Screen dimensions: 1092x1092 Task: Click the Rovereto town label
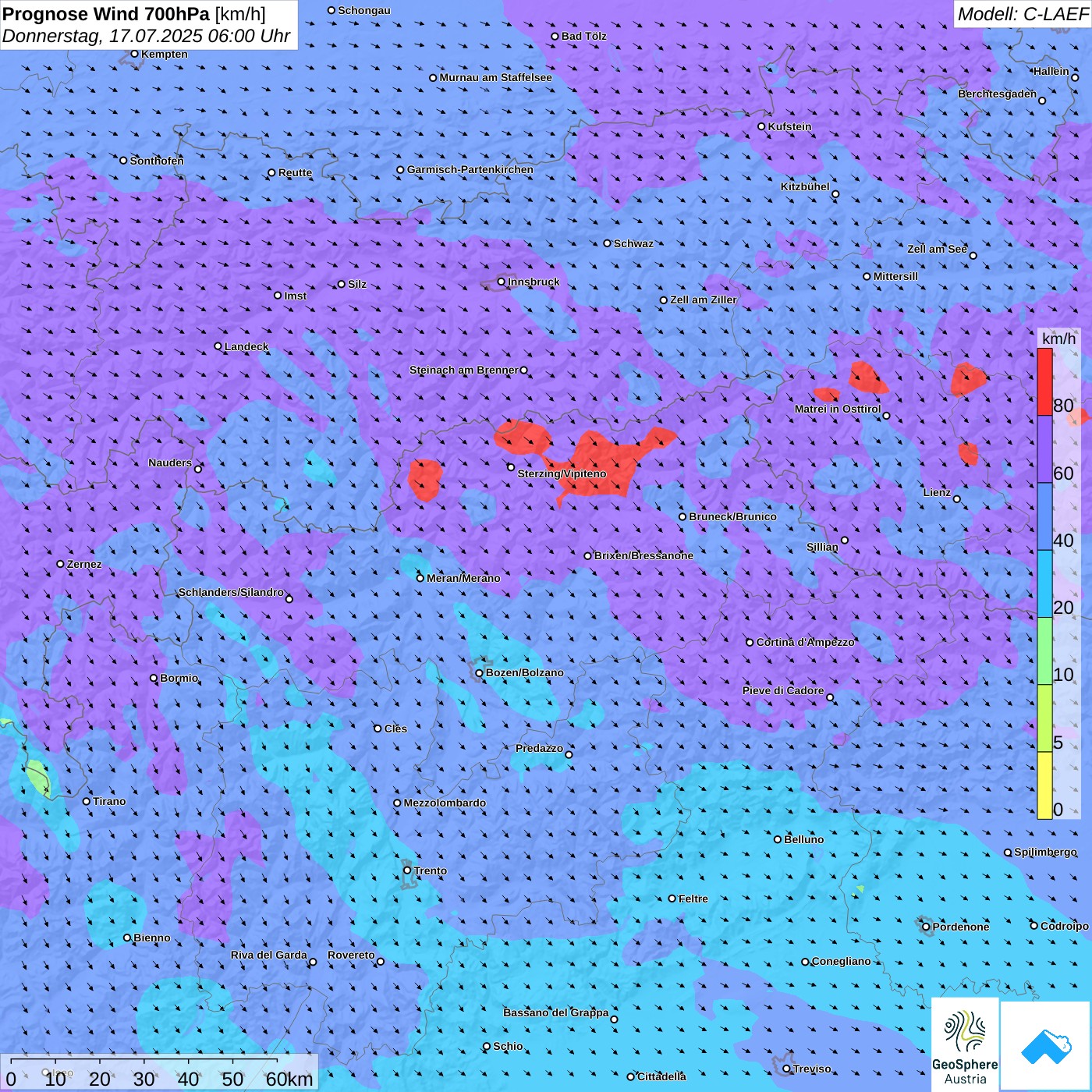tap(351, 955)
